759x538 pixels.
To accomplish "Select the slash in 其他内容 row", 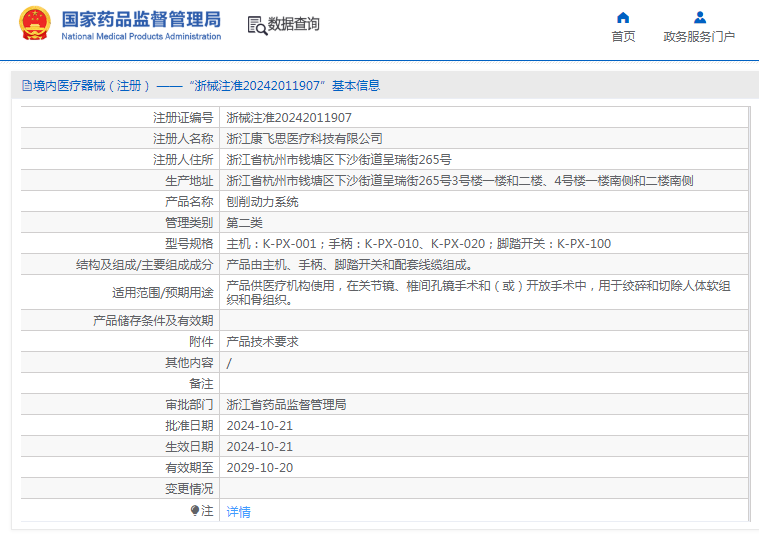I will (x=229, y=363).
